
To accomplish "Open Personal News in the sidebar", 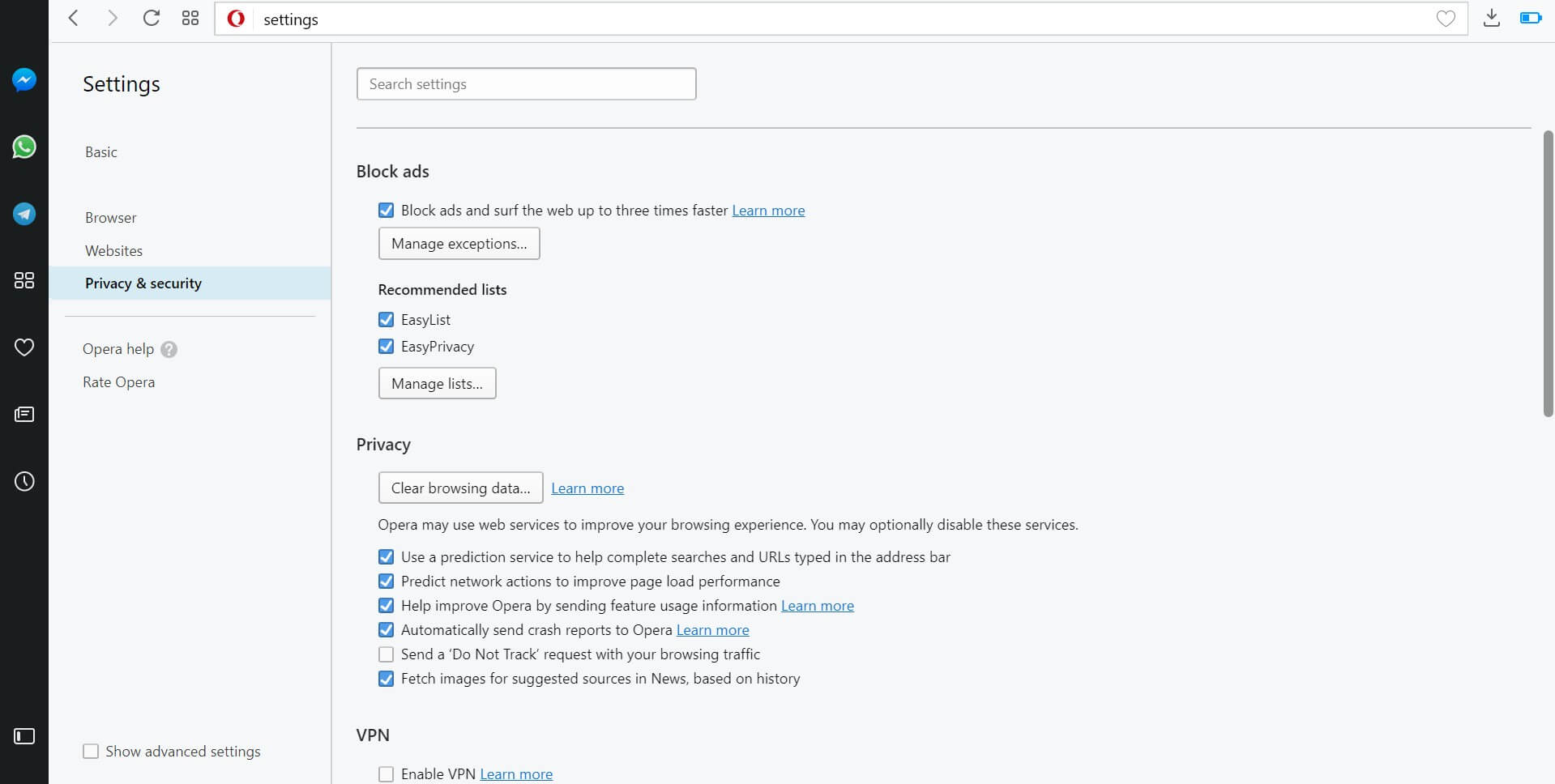I will (x=24, y=415).
